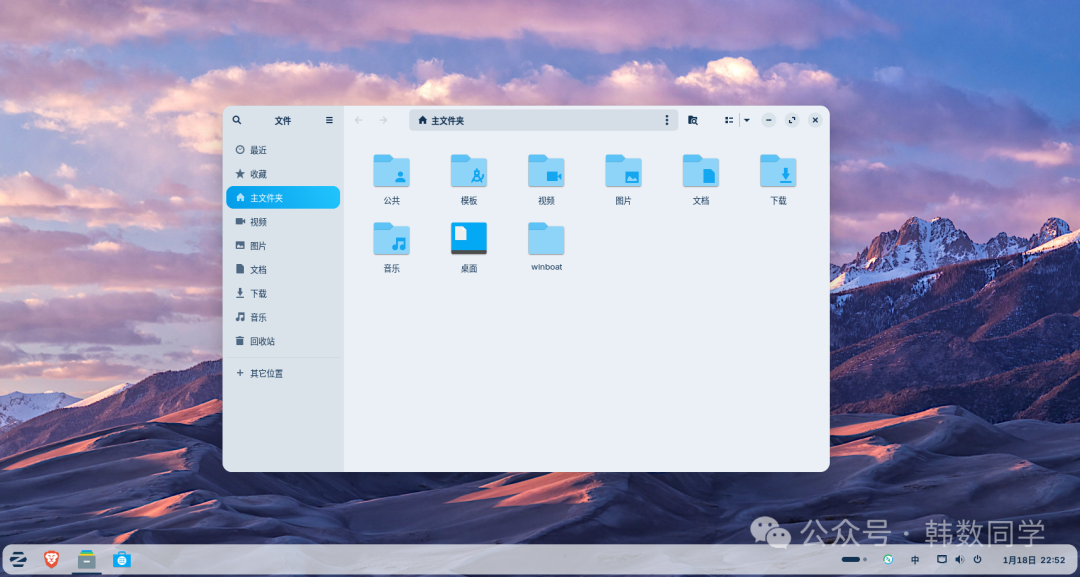The image size is (1080, 577).
Task: Open the search in the Files sidebar
Action: click(237, 119)
